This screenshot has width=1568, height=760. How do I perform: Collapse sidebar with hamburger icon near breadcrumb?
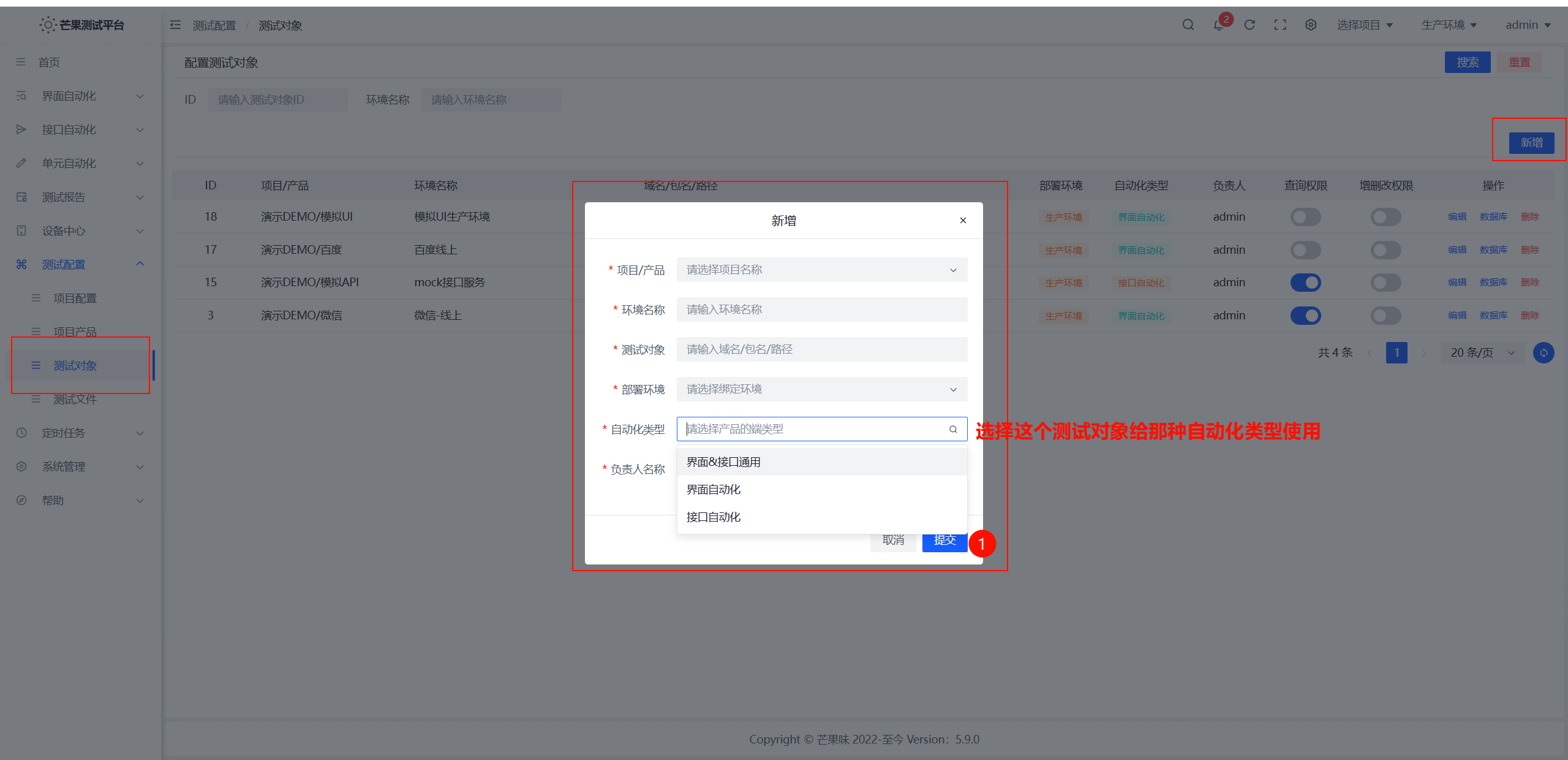click(x=175, y=25)
